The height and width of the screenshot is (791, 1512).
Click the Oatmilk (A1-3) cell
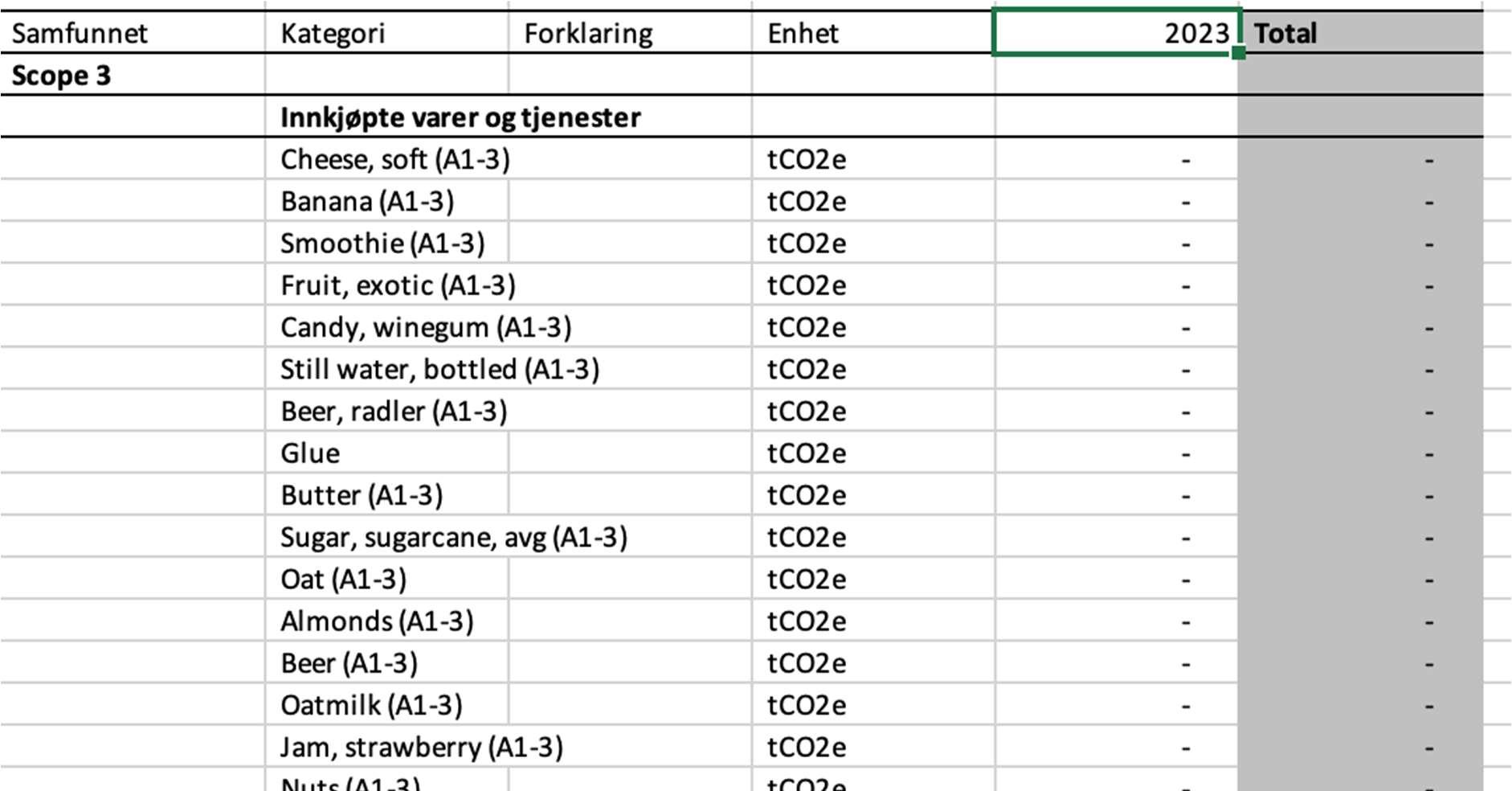point(386,705)
